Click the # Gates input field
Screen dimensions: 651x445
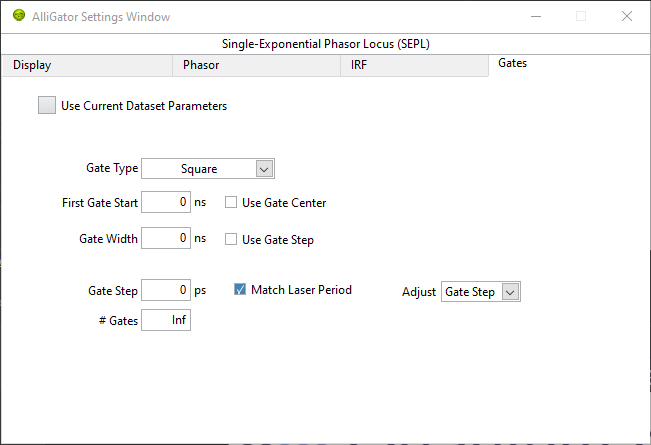(x=166, y=320)
